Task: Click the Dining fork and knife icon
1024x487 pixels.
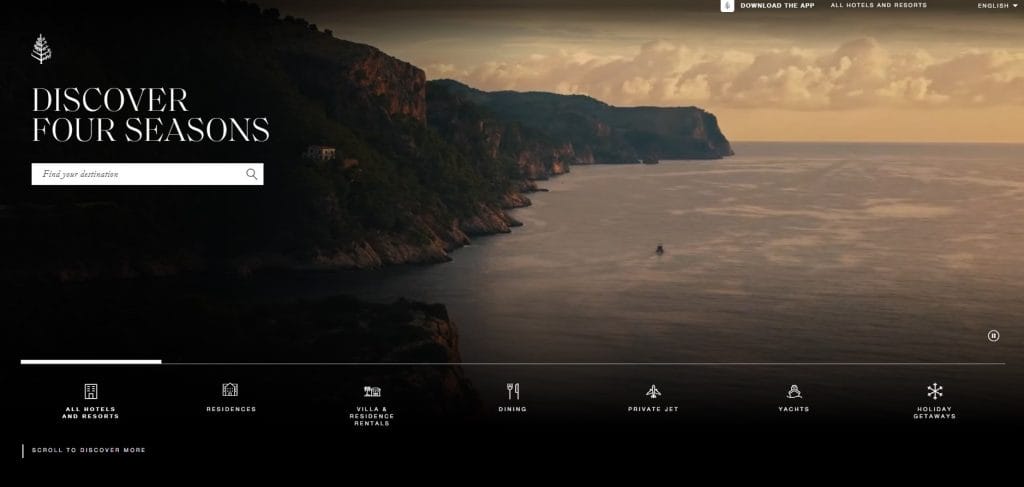Action: tap(513, 391)
